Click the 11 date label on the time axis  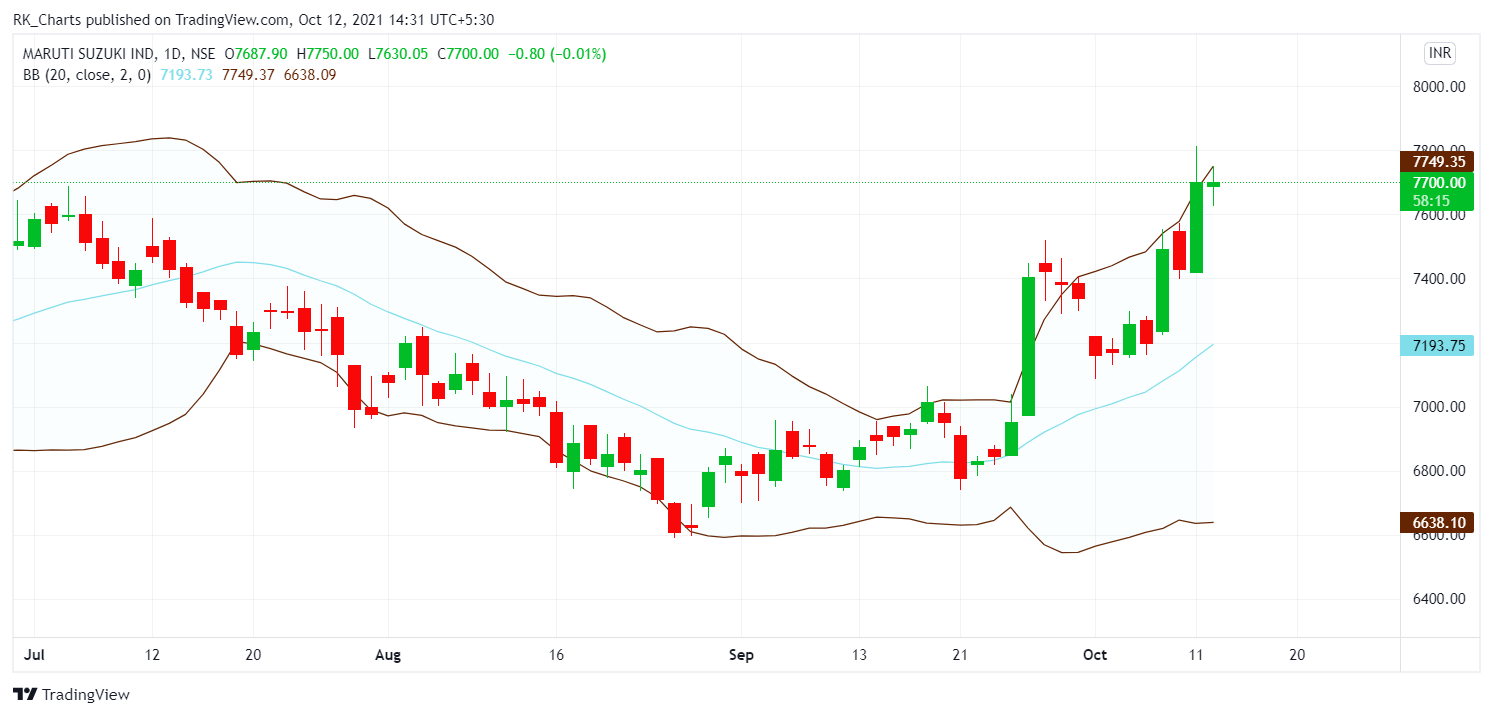(x=1196, y=655)
